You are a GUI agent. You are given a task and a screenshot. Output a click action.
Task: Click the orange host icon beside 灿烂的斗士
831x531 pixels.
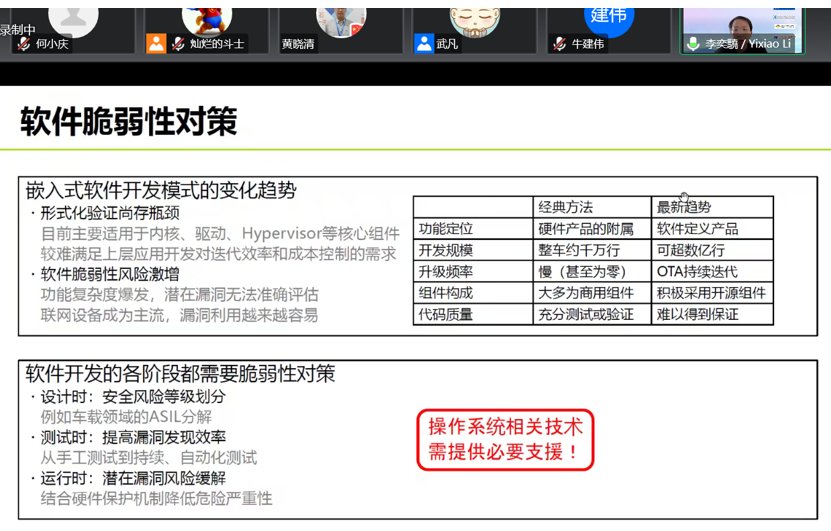[155, 44]
